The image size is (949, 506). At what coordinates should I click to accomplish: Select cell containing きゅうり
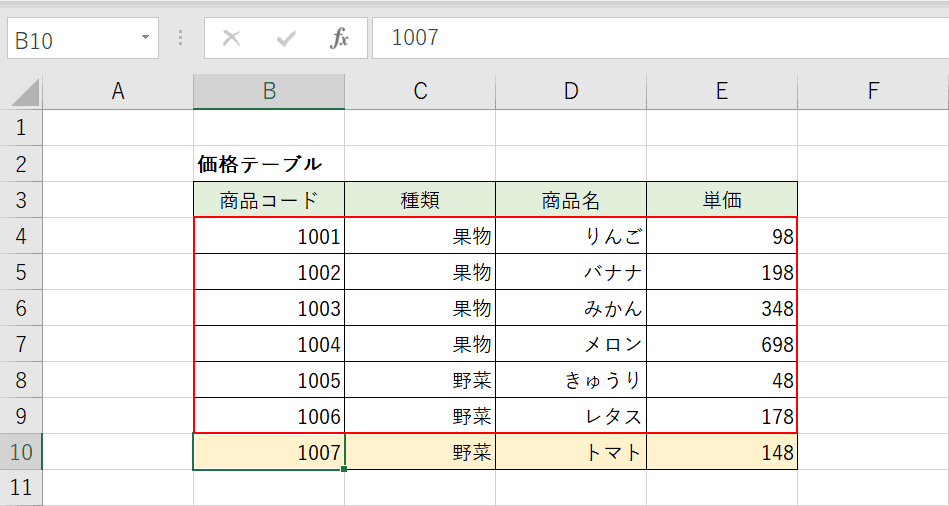click(571, 380)
